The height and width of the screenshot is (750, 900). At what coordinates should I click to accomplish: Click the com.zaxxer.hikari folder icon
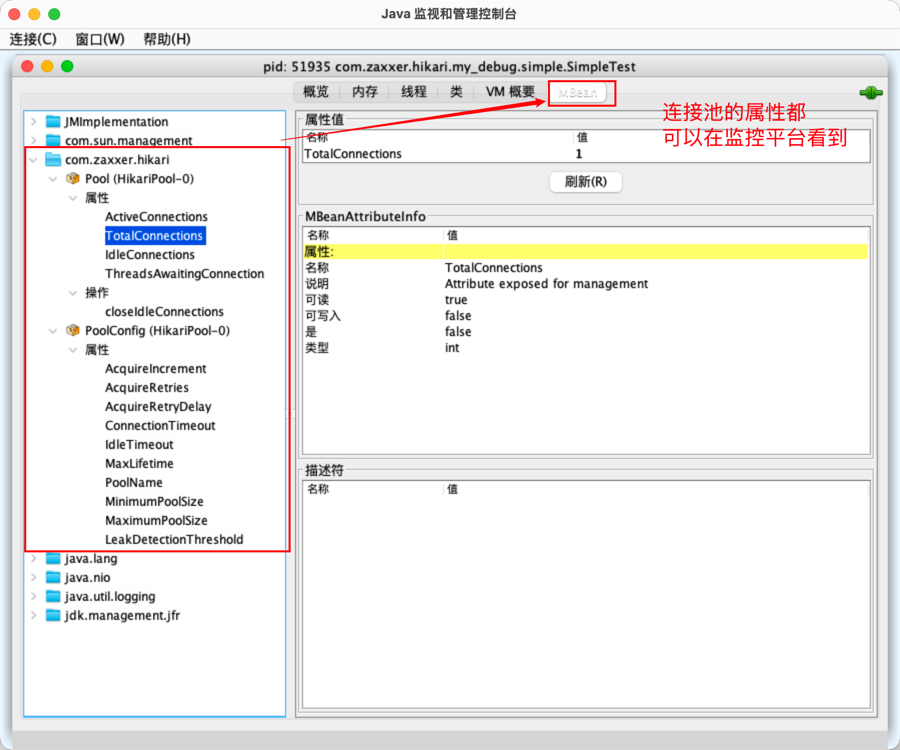pos(53,160)
